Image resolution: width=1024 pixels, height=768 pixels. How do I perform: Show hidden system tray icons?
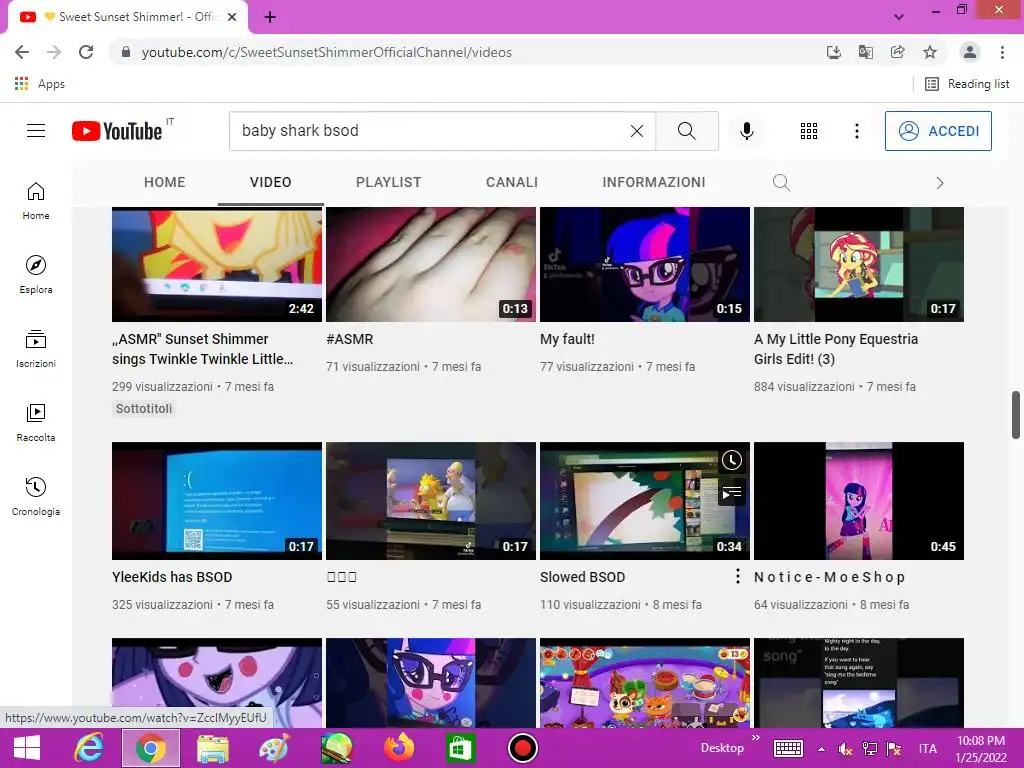click(x=821, y=749)
